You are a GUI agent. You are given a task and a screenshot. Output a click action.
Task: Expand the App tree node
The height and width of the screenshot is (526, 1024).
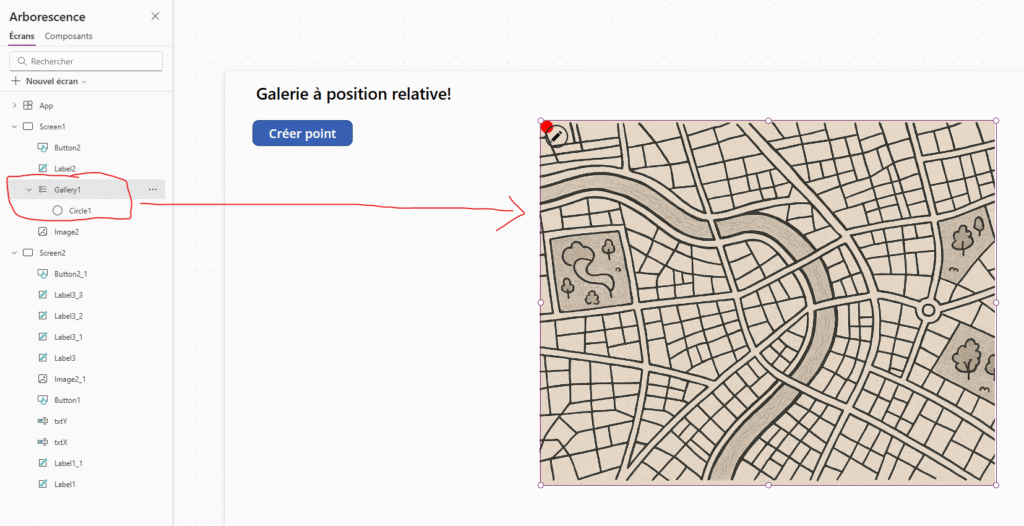point(14,105)
